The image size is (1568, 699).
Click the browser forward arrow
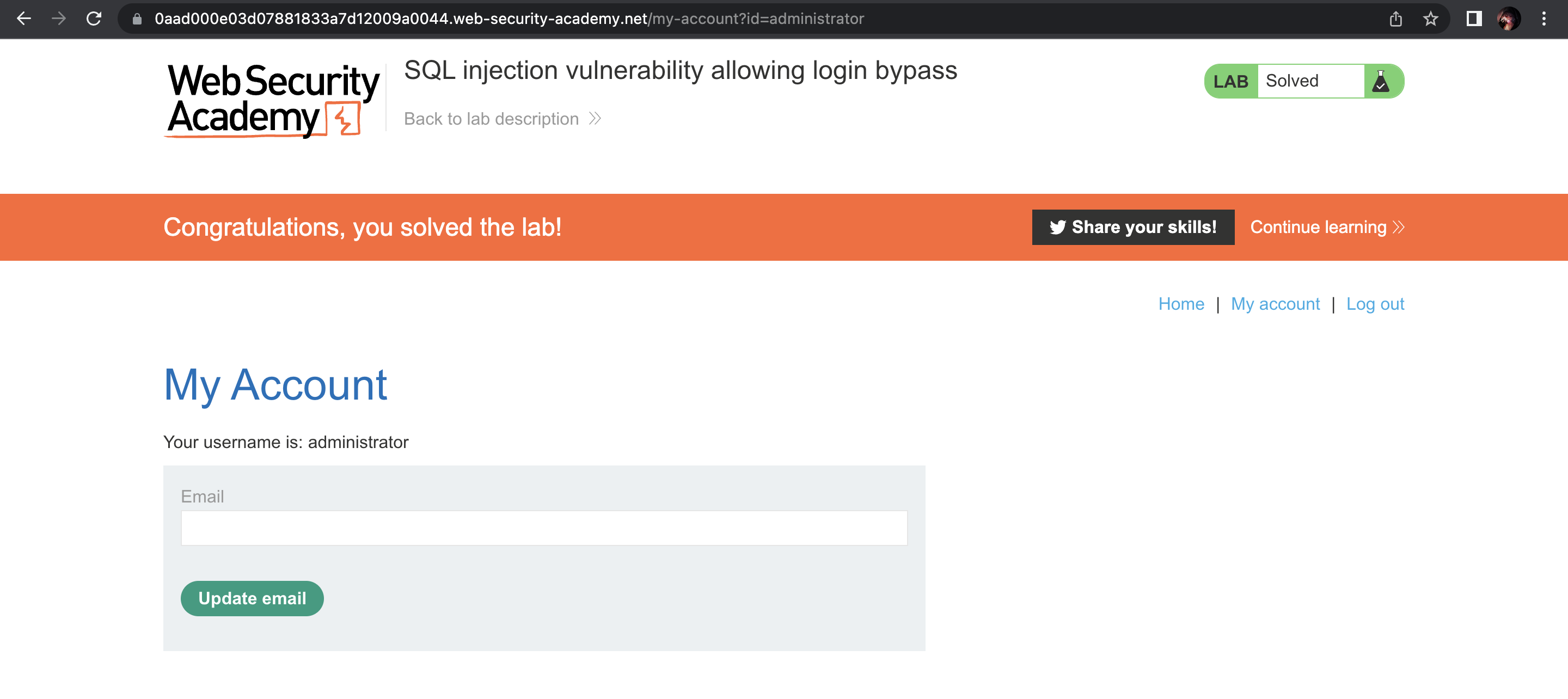click(x=59, y=19)
